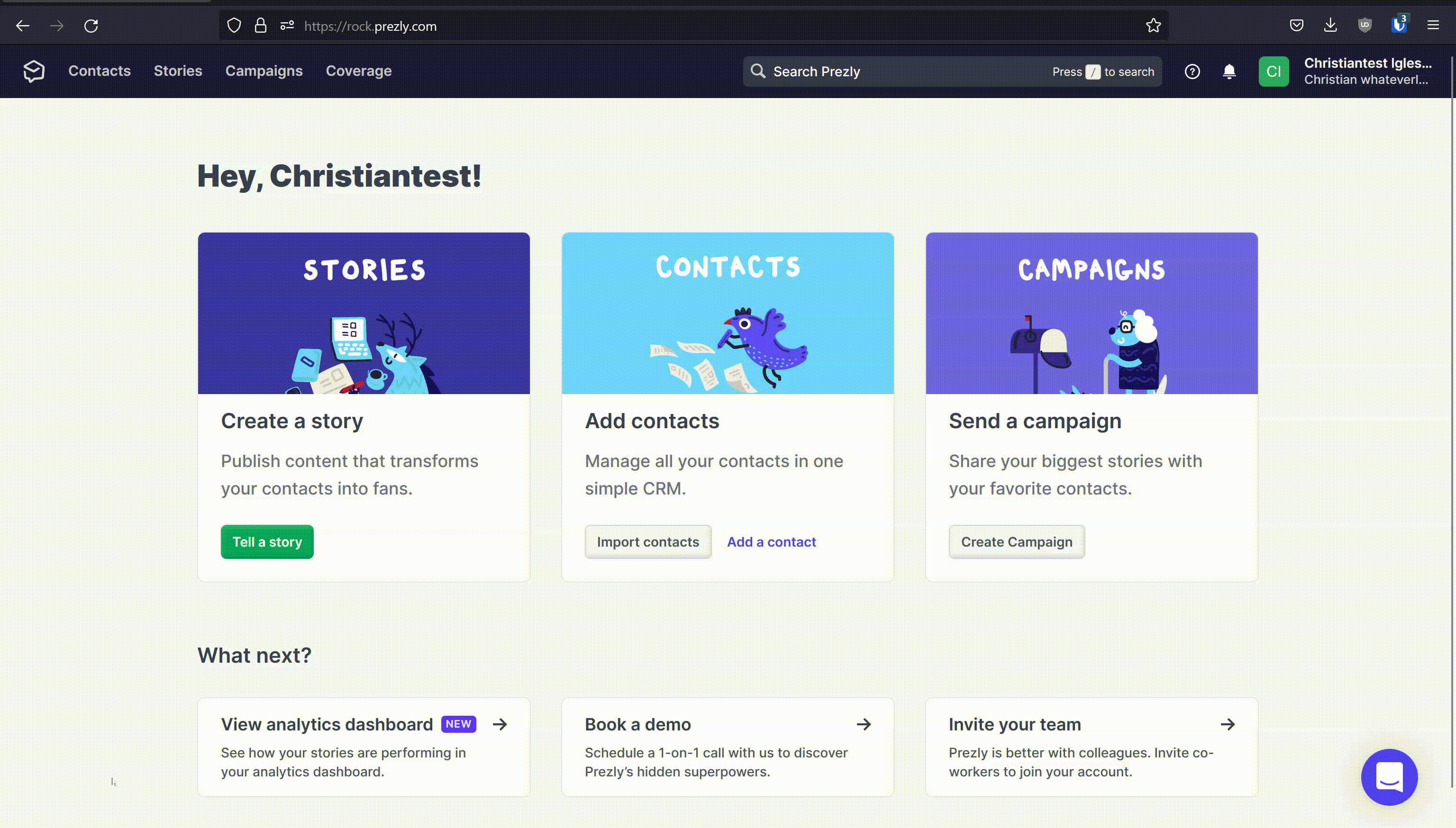Click arrow on View analytics dashboard card

pyautogui.click(x=500, y=724)
